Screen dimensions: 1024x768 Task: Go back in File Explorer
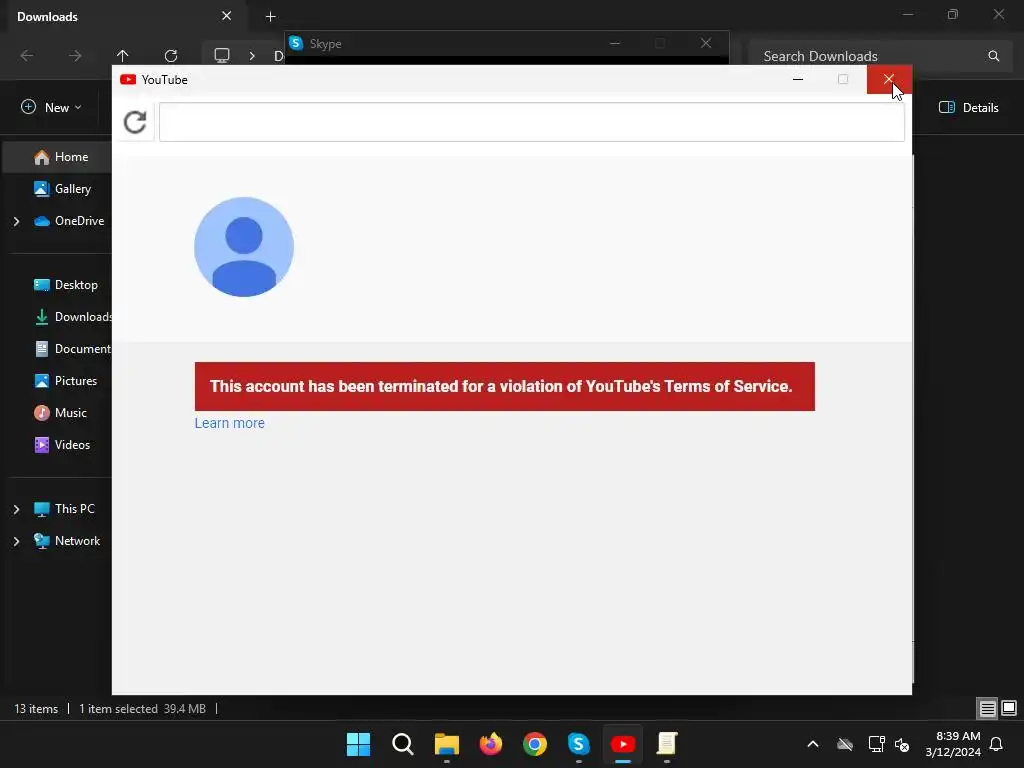click(27, 56)
